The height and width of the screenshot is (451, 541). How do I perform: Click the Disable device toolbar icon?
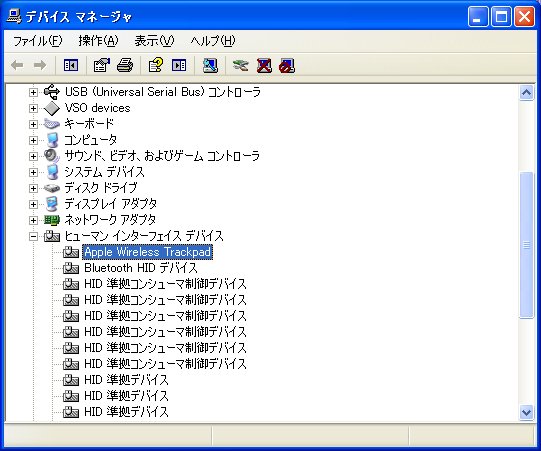287,65
